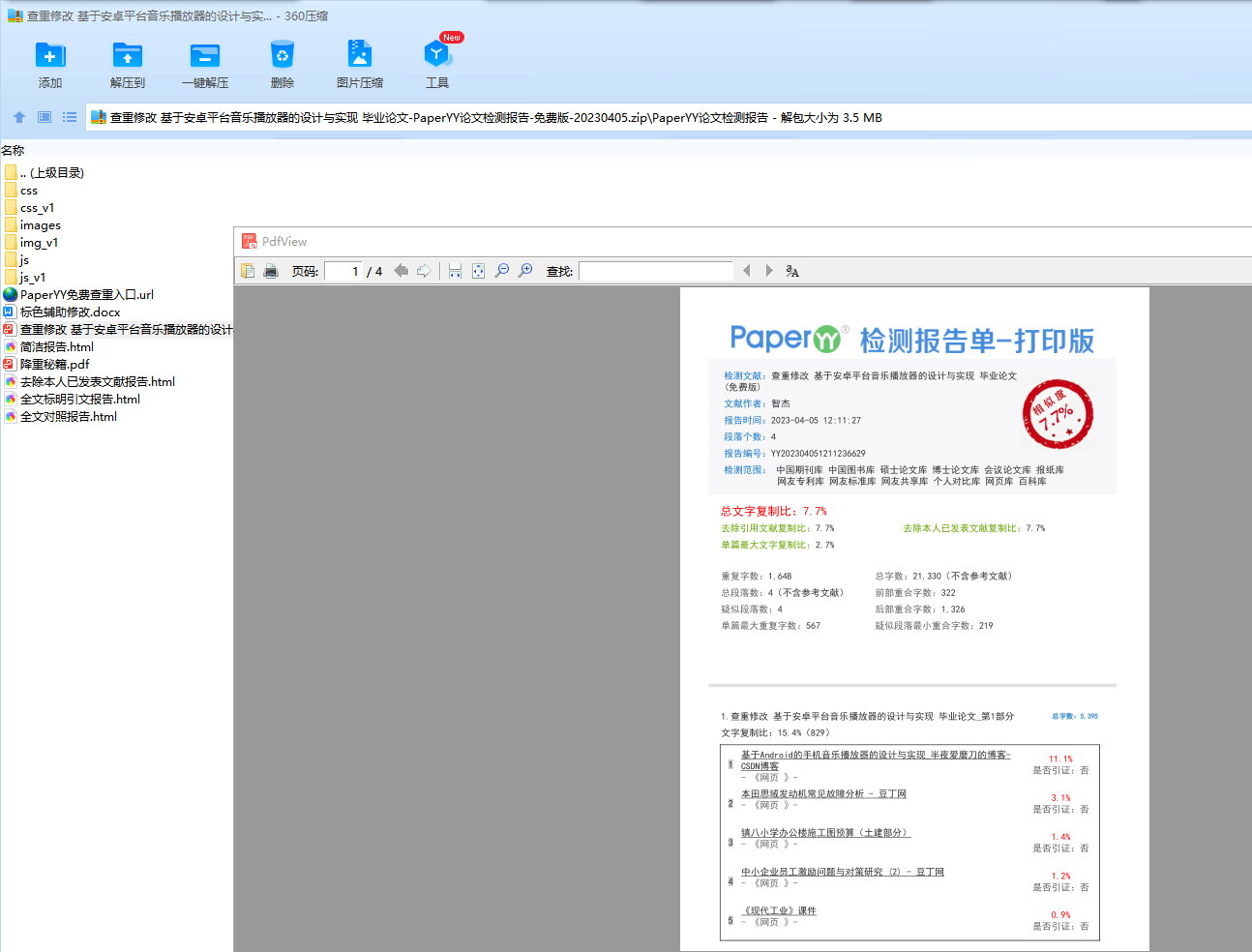The image size is (1252, 952).
Task: Click the globe icon of PaperYY url file
Action: point(11,295)
